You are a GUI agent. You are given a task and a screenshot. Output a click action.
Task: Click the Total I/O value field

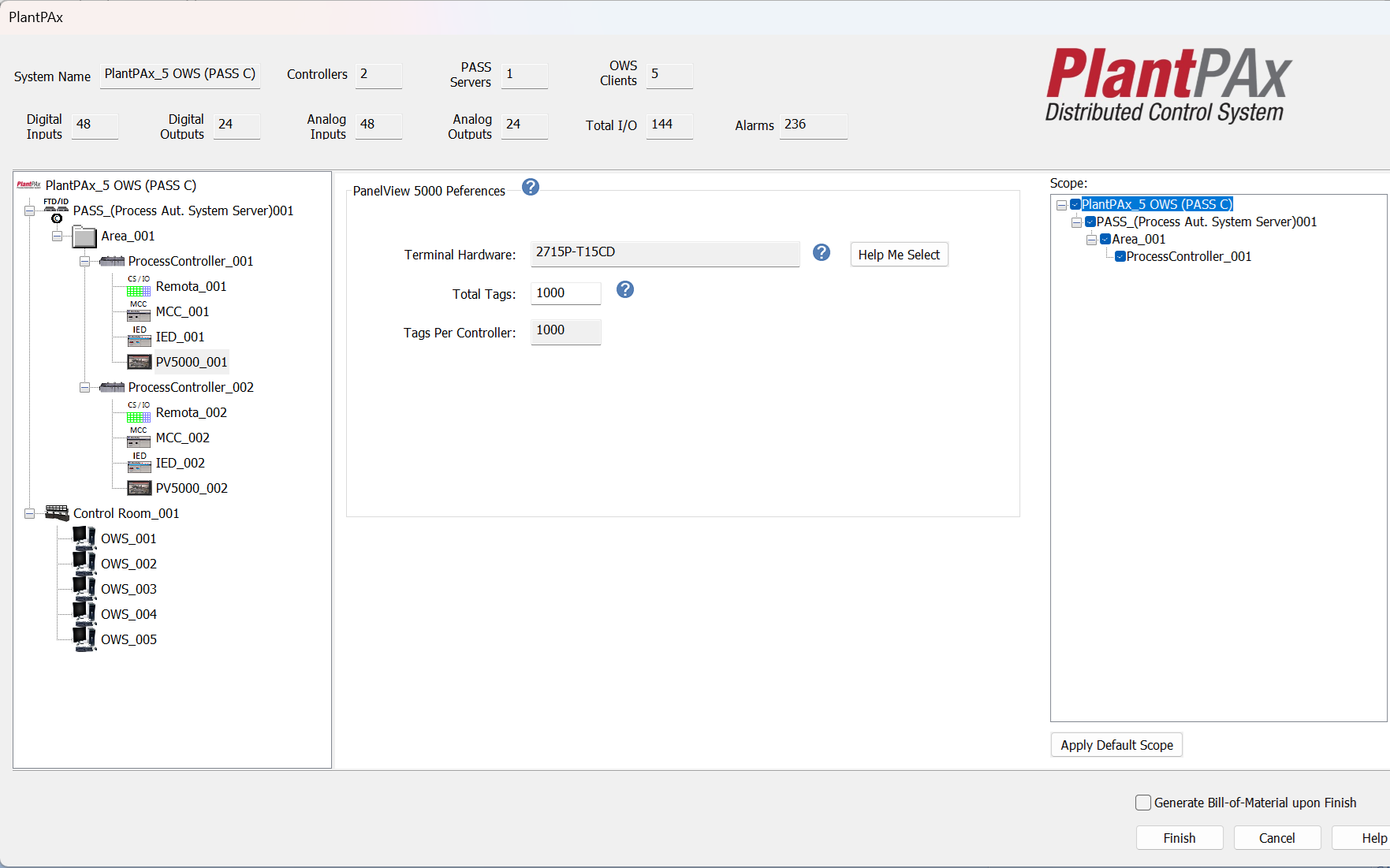(669, 126)
